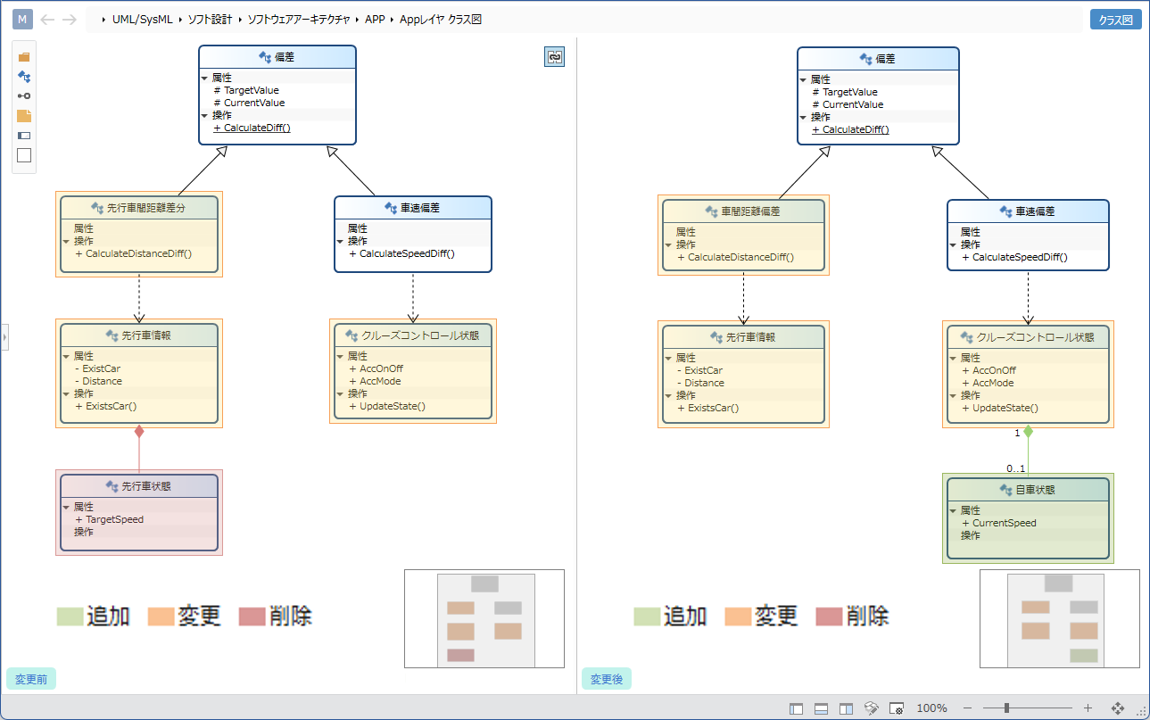
Task: Open the ソフト設計 breadcrumb
Action: tap(210, 20)
